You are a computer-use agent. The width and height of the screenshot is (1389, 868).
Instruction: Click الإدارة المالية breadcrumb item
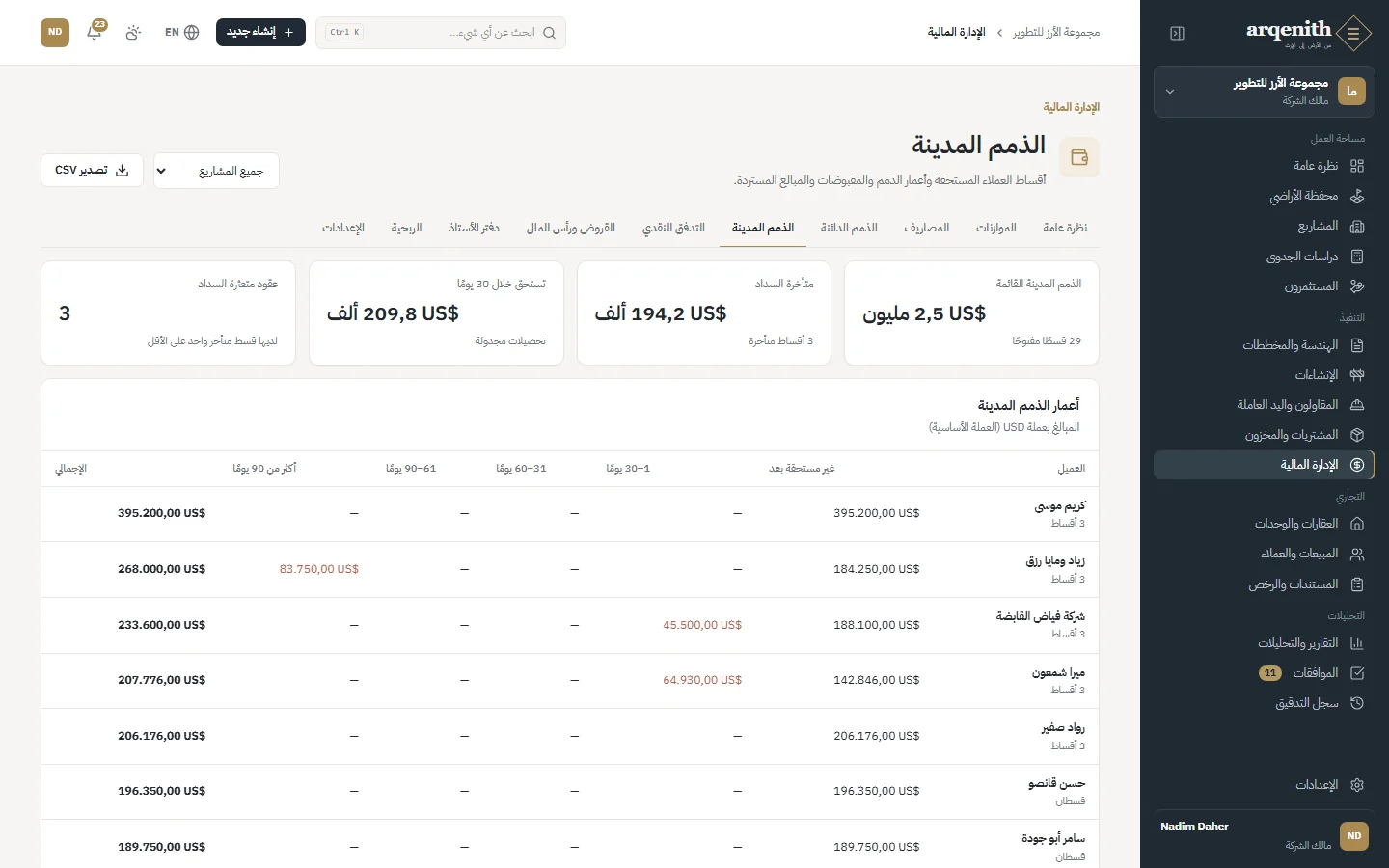pyautogui.click(x=956, y=33)
